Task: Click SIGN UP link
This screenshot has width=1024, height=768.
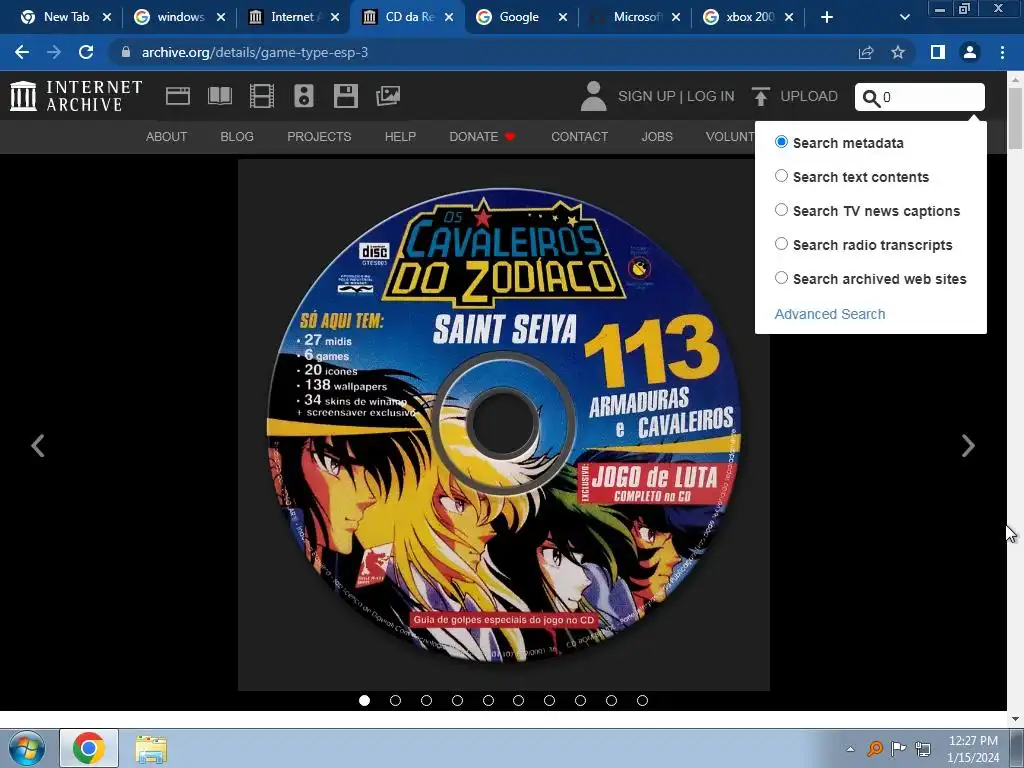Action: tap(647, 96)
